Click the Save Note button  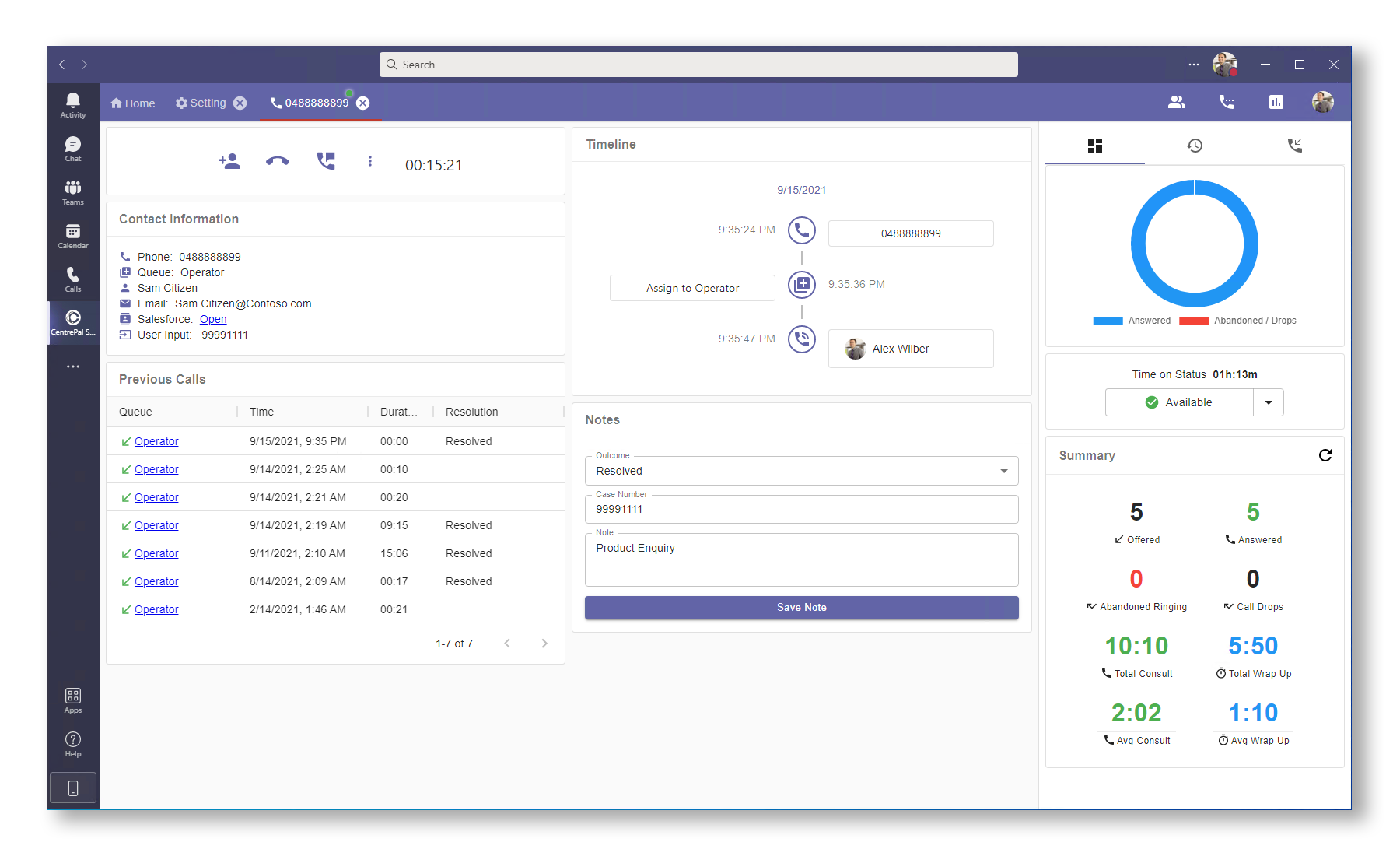click(x=802, y=608)
